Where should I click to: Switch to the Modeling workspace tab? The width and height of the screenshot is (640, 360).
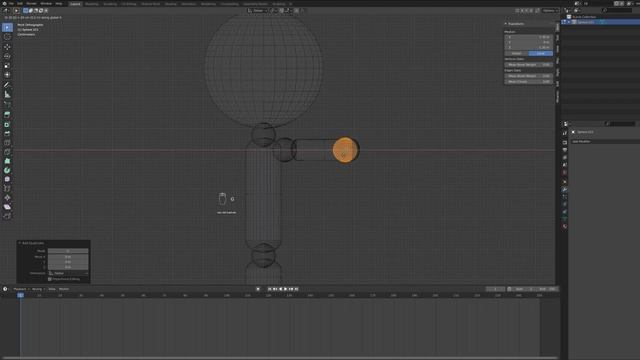coord(92,4)
